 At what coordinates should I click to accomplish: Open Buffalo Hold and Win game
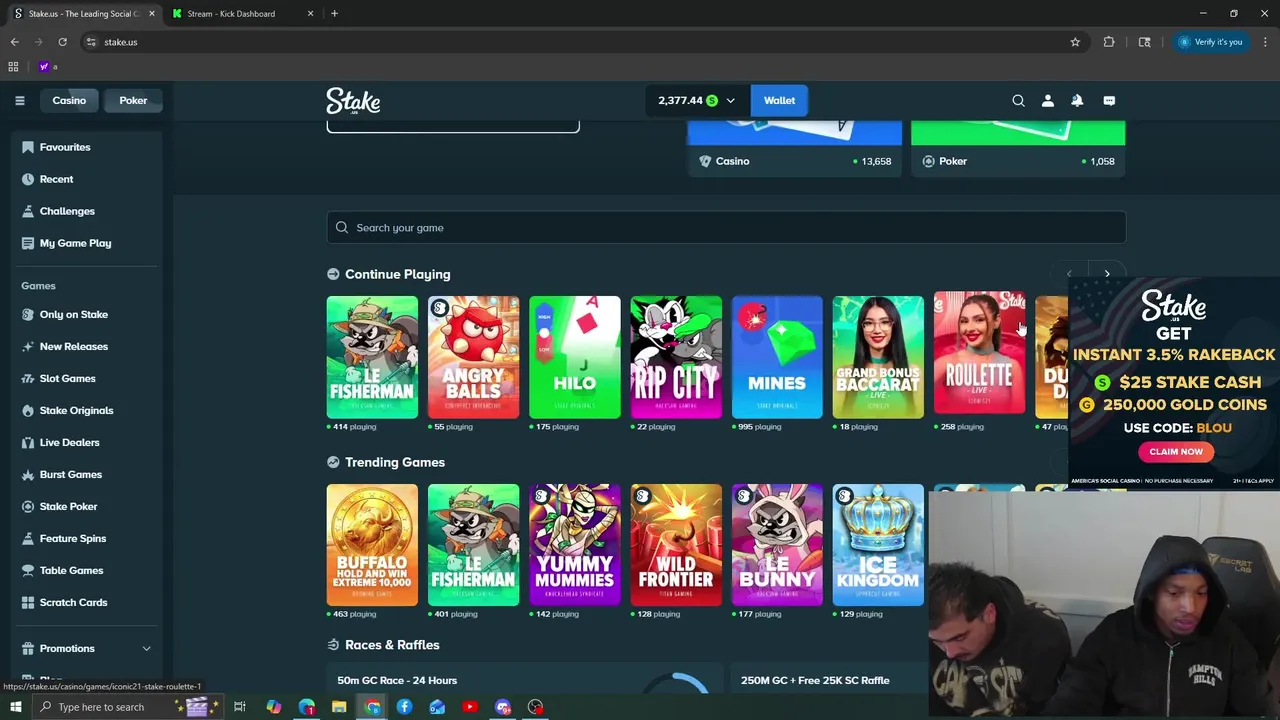[372, 545]
